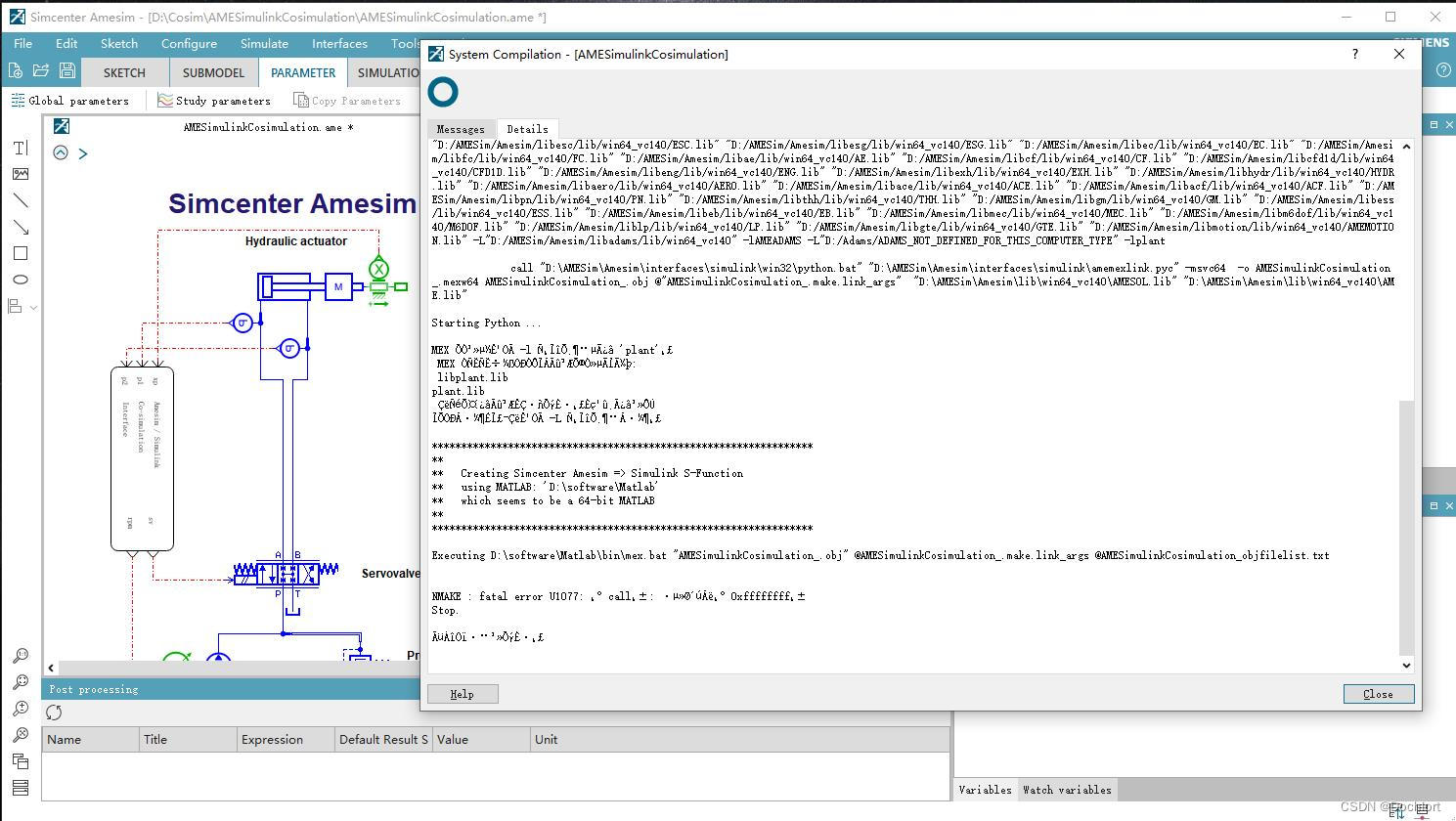This screenshot has width=1456, height=821.
Task: Collapse the sketch view with the circular chevron
Action: click(x=61, y=152)
